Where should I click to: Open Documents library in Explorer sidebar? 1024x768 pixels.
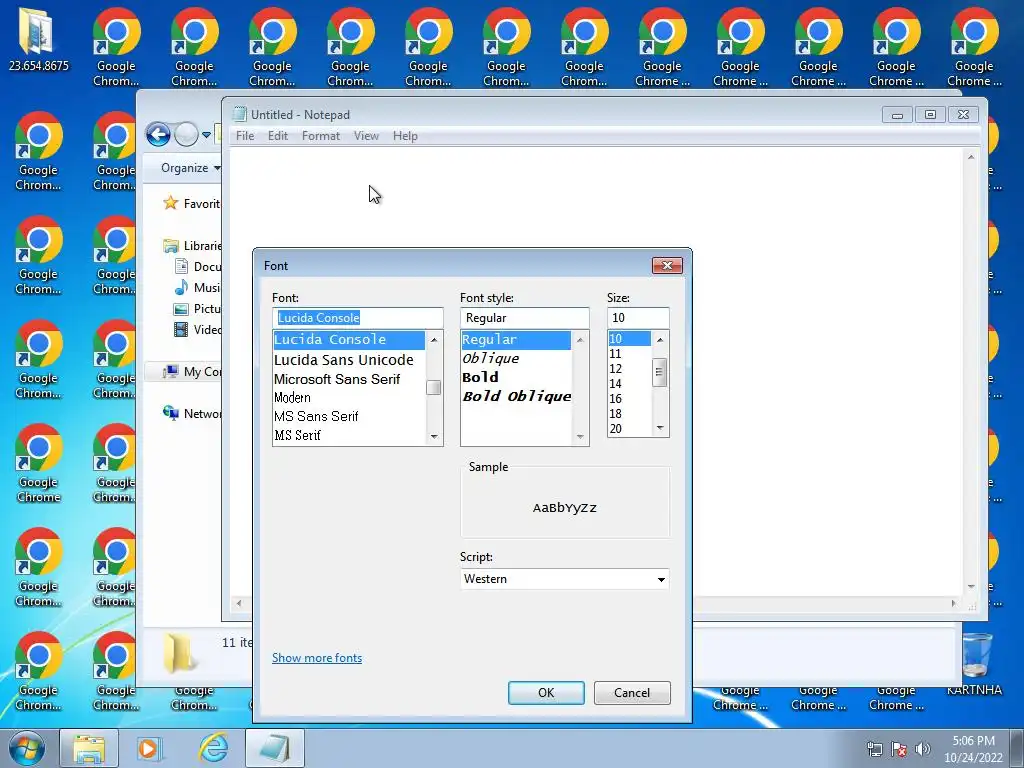point(198,266)
